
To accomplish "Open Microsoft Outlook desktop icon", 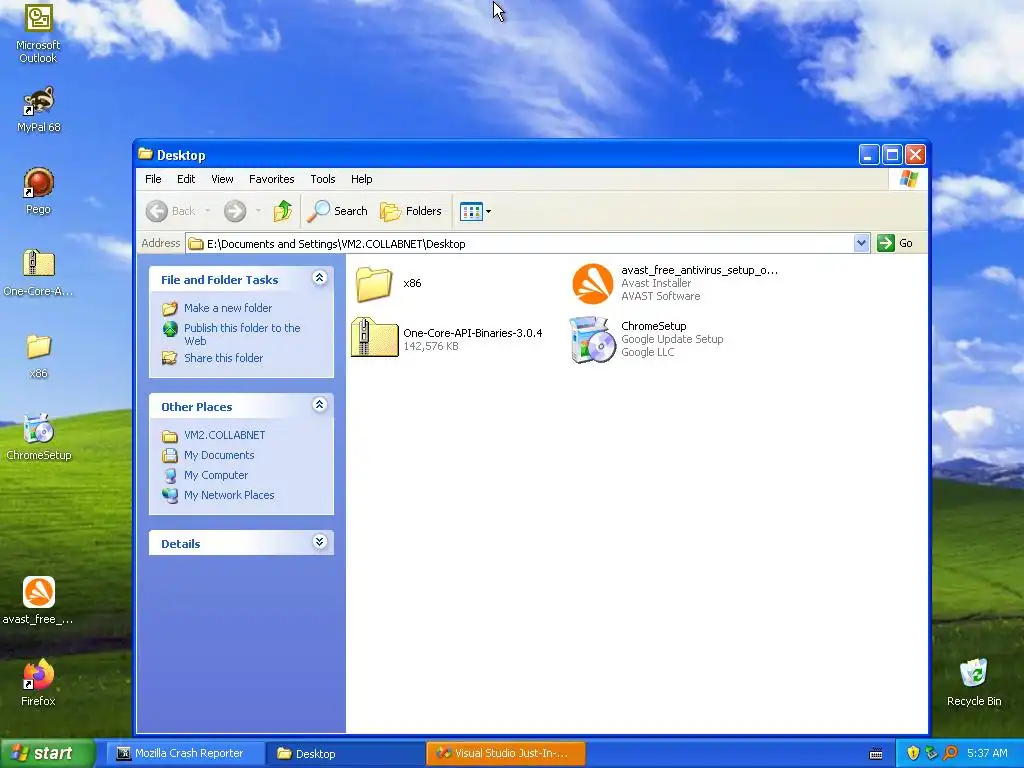I will pos(38,33).
